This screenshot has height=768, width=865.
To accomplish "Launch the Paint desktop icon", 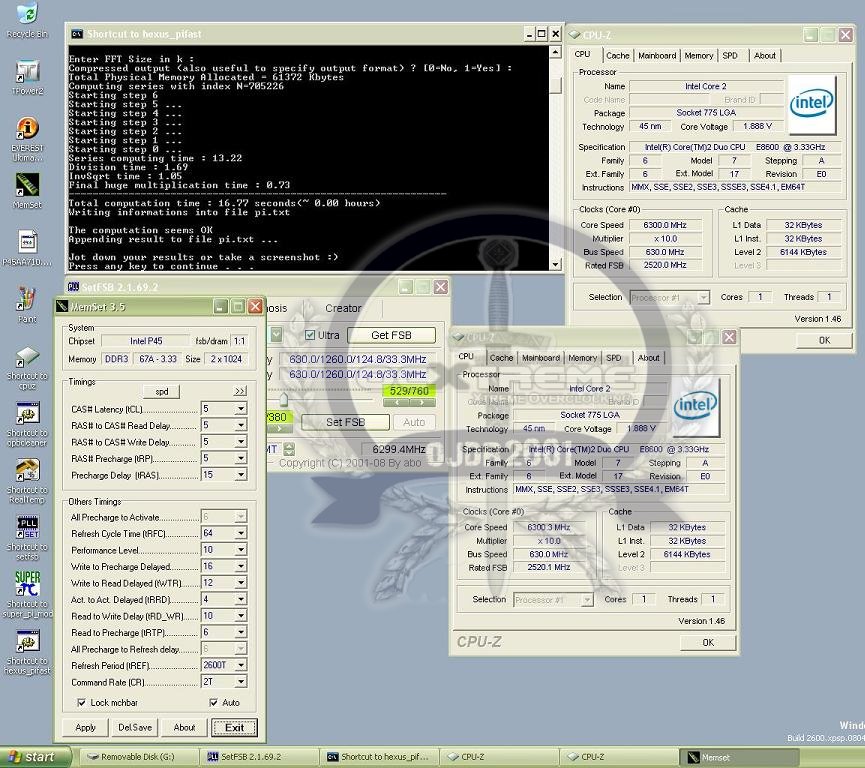I will coord(26,299).
